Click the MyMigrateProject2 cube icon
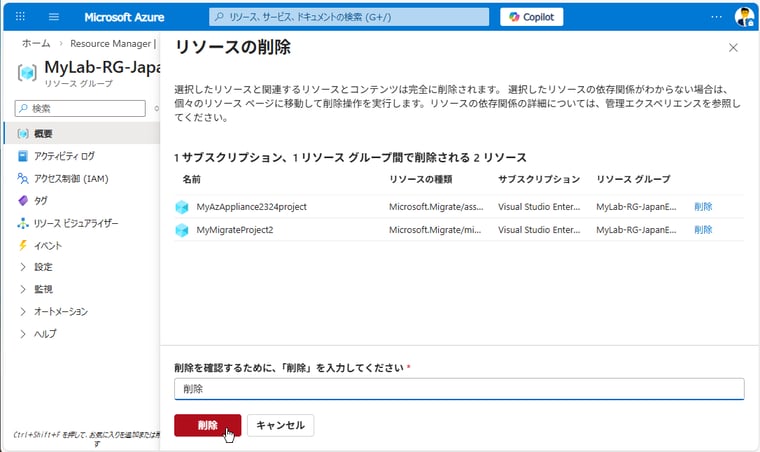The height and width of the screenshot is (452, 760). pyautogui.click(x=182, y=230)
